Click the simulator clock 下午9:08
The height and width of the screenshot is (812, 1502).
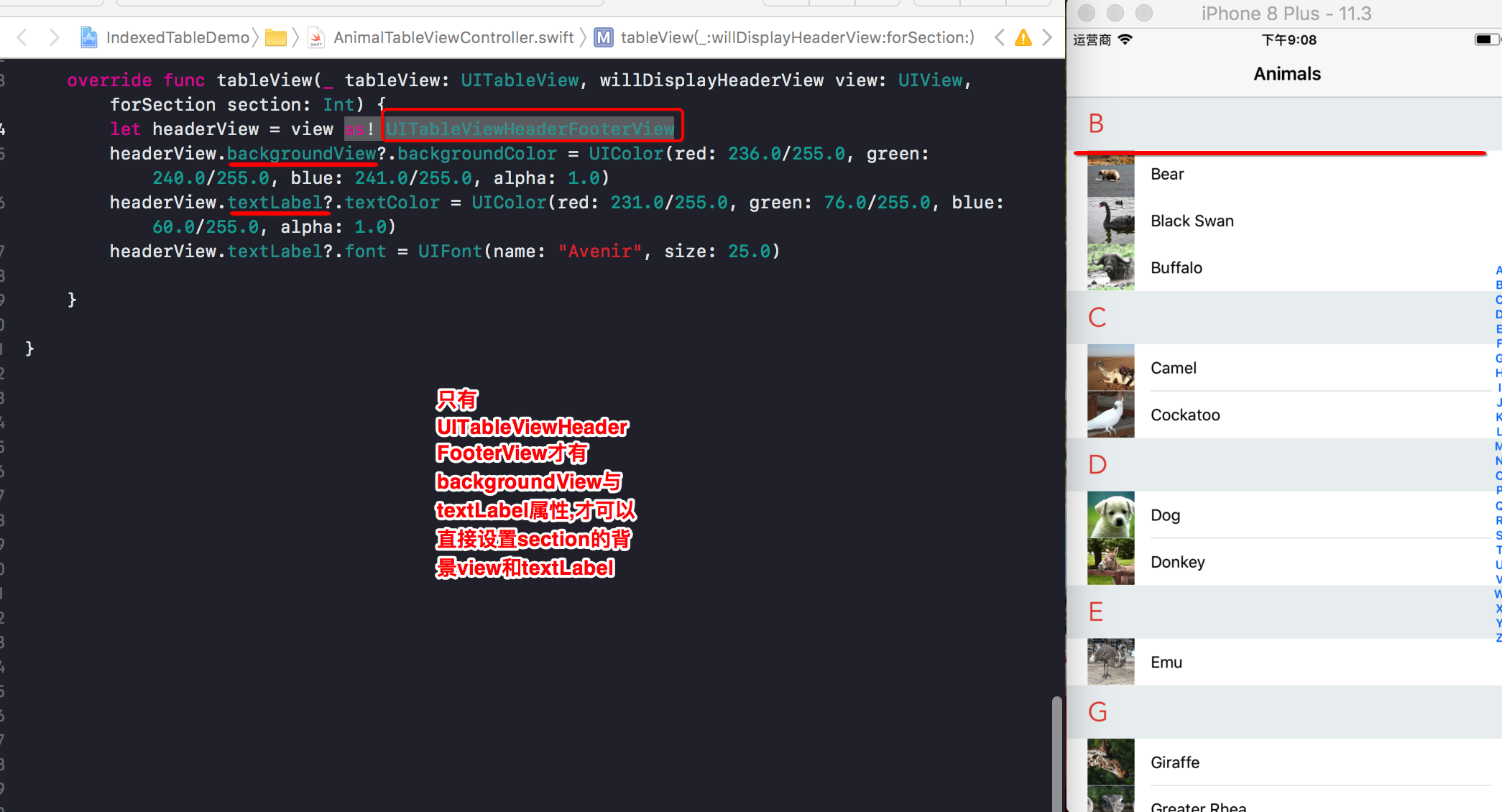tap(1289, 40)
